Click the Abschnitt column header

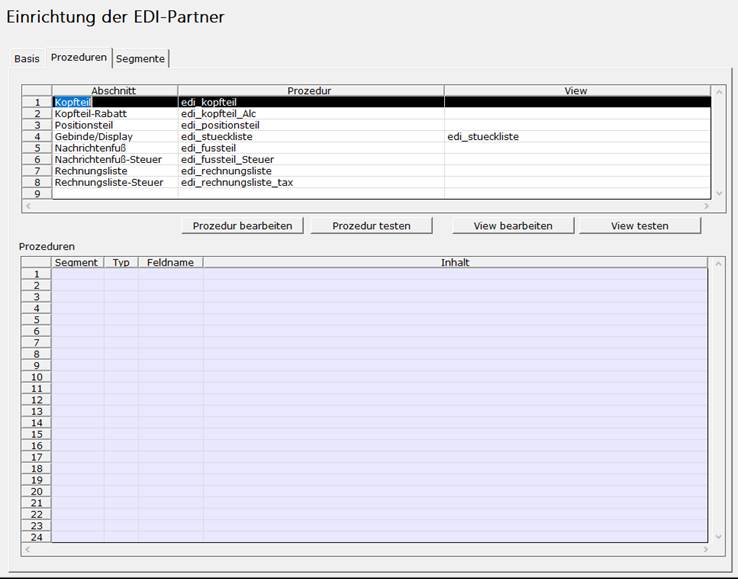(x=114, y=91)
